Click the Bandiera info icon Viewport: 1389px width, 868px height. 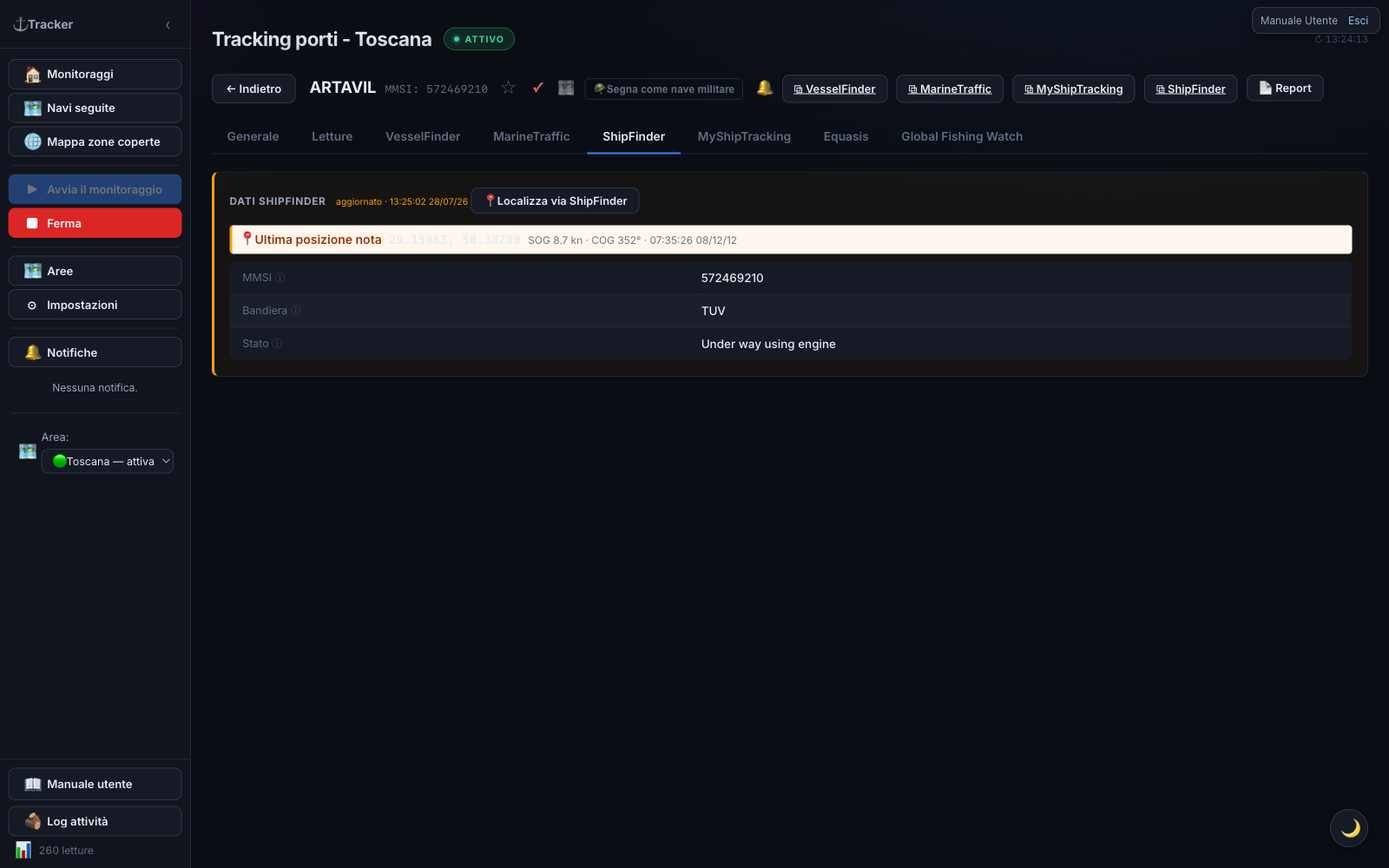click(x=296, y=311)
